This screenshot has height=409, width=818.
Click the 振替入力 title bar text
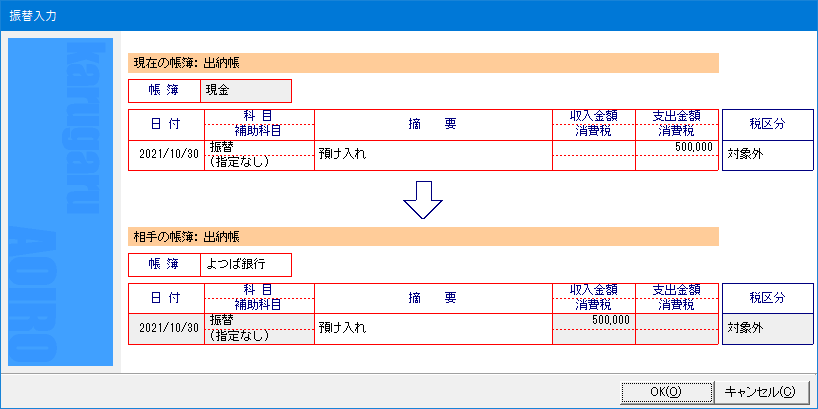point(33,16)
